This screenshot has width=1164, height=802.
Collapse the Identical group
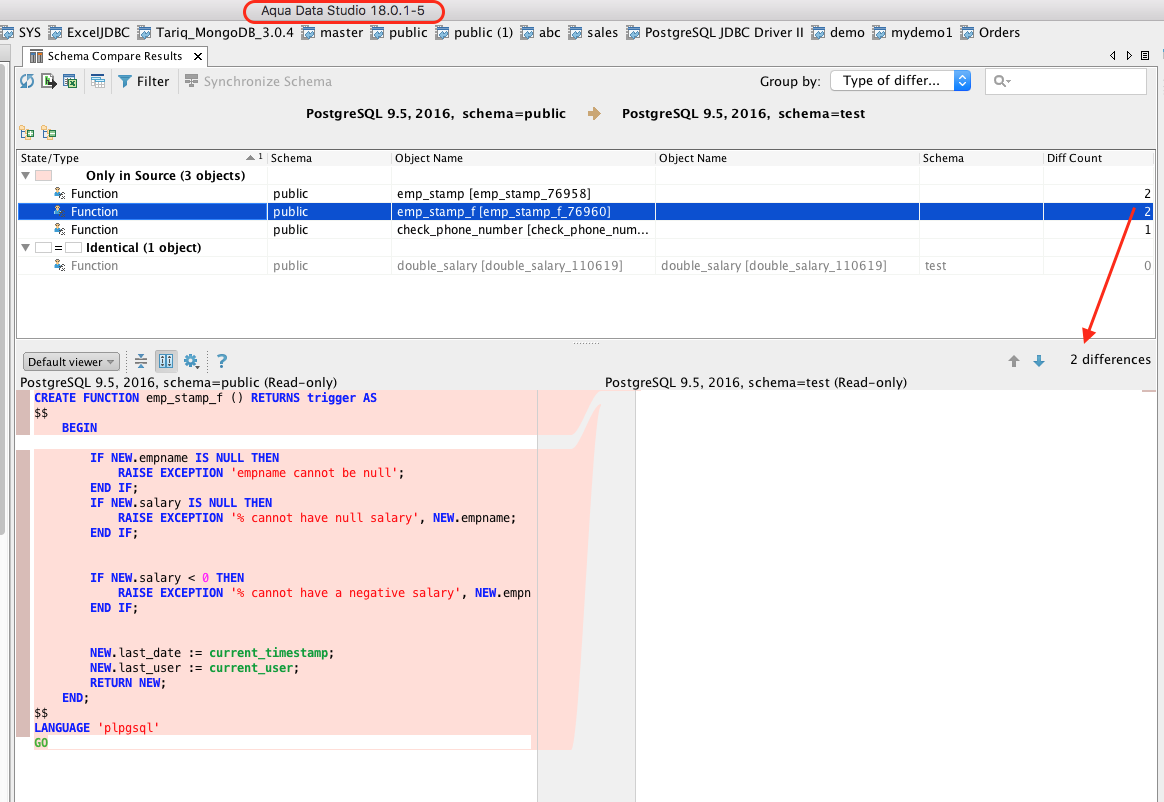(26, 248)
